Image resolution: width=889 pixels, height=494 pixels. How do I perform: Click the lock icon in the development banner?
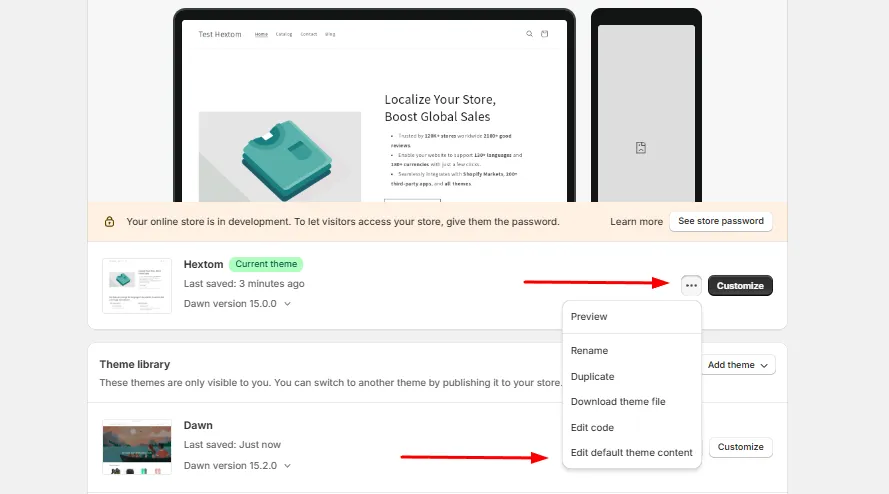[109, 222]
